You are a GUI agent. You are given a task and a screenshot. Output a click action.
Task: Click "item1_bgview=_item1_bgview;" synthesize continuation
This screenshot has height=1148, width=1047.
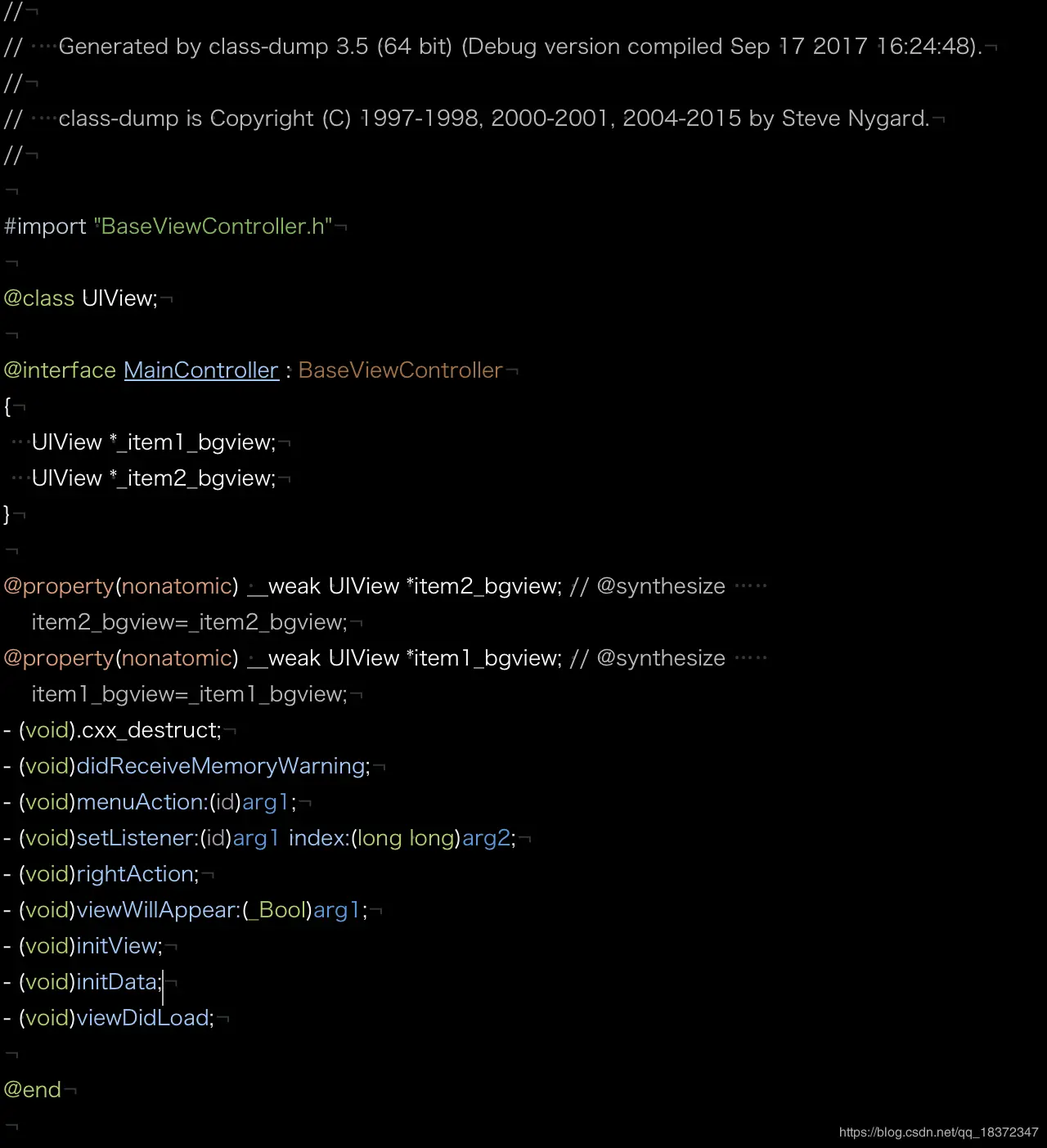pos(190,694)
